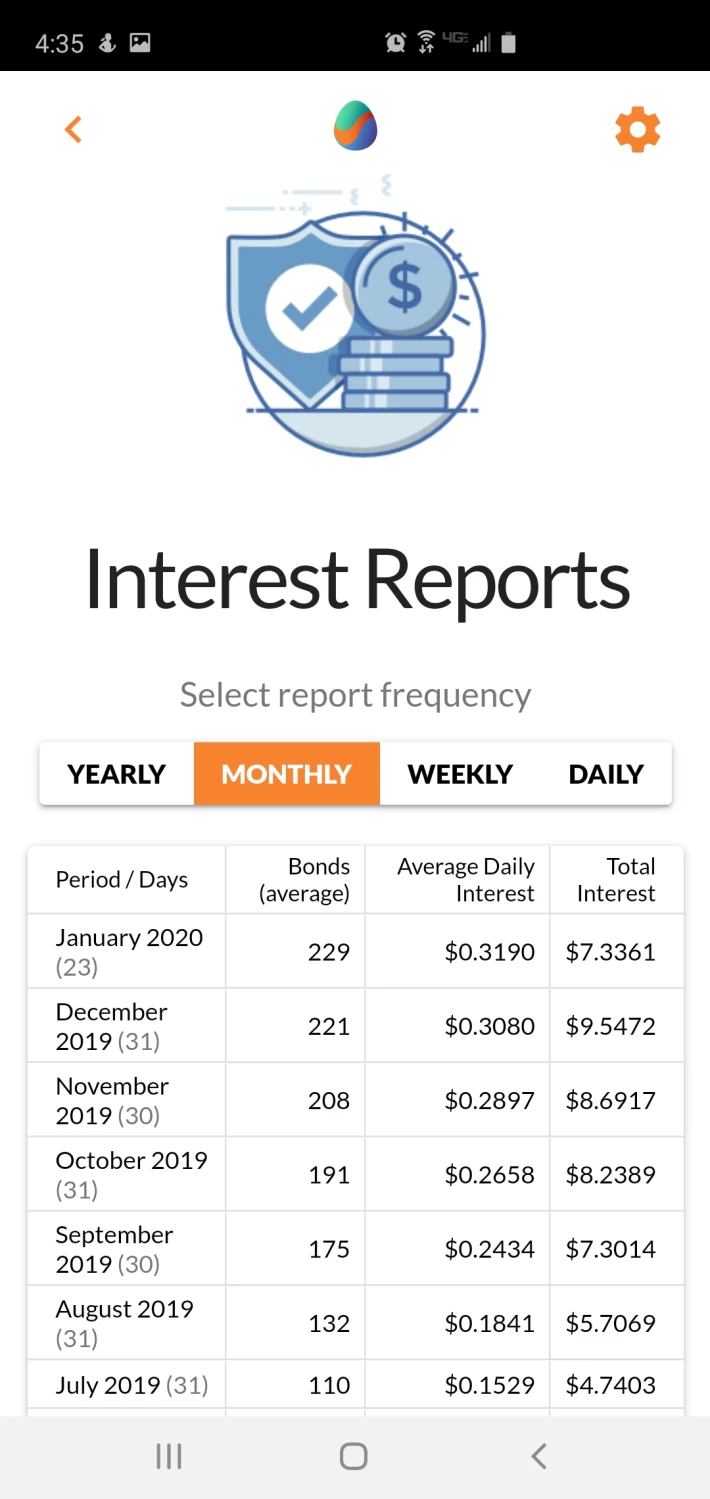The width and height of the screenshot is (710, 1499).
Task: Tap the colorful app logo
Action: click(x=355, y=127)
